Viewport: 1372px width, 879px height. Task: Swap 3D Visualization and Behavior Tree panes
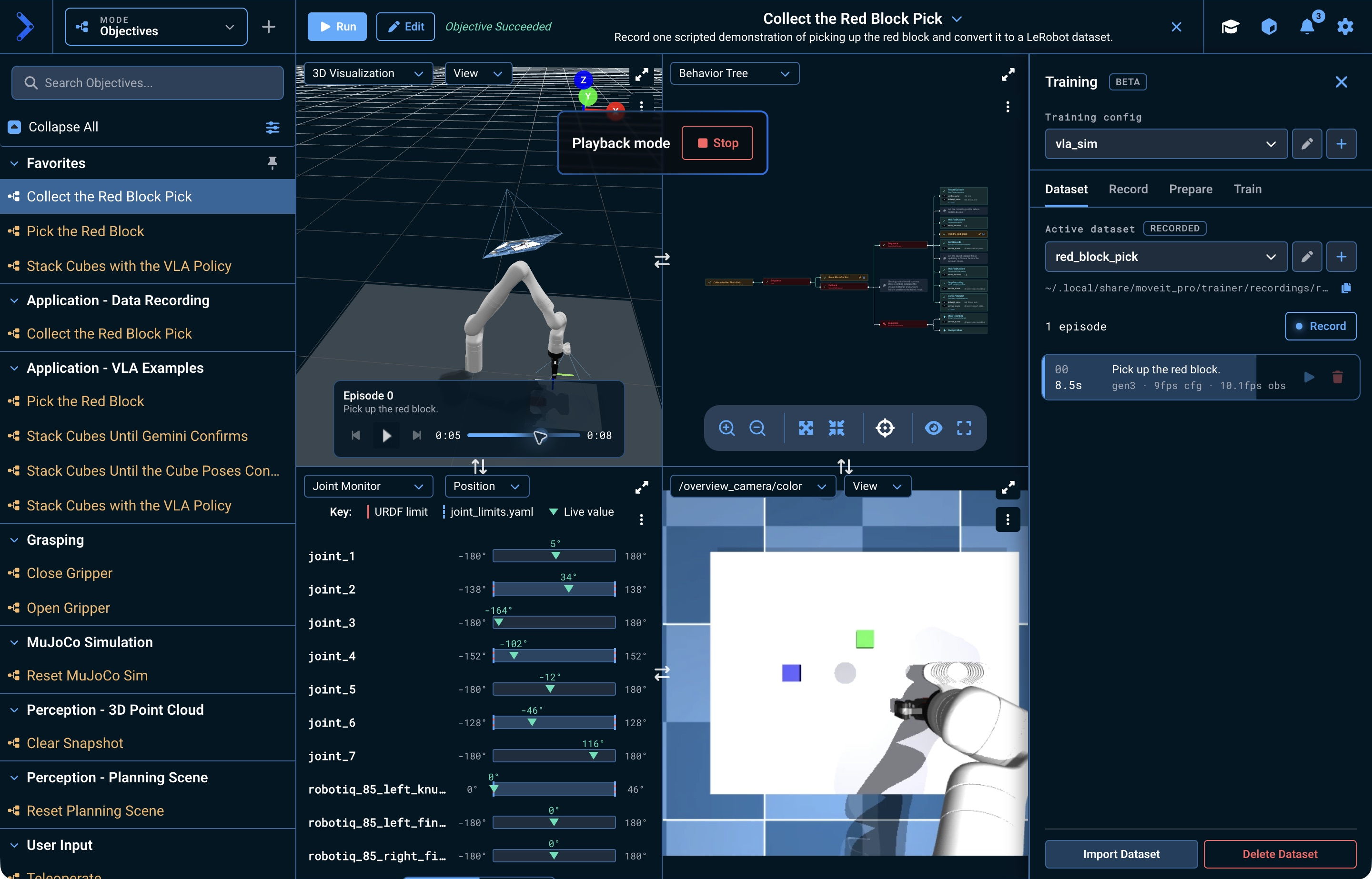(662, 261)
